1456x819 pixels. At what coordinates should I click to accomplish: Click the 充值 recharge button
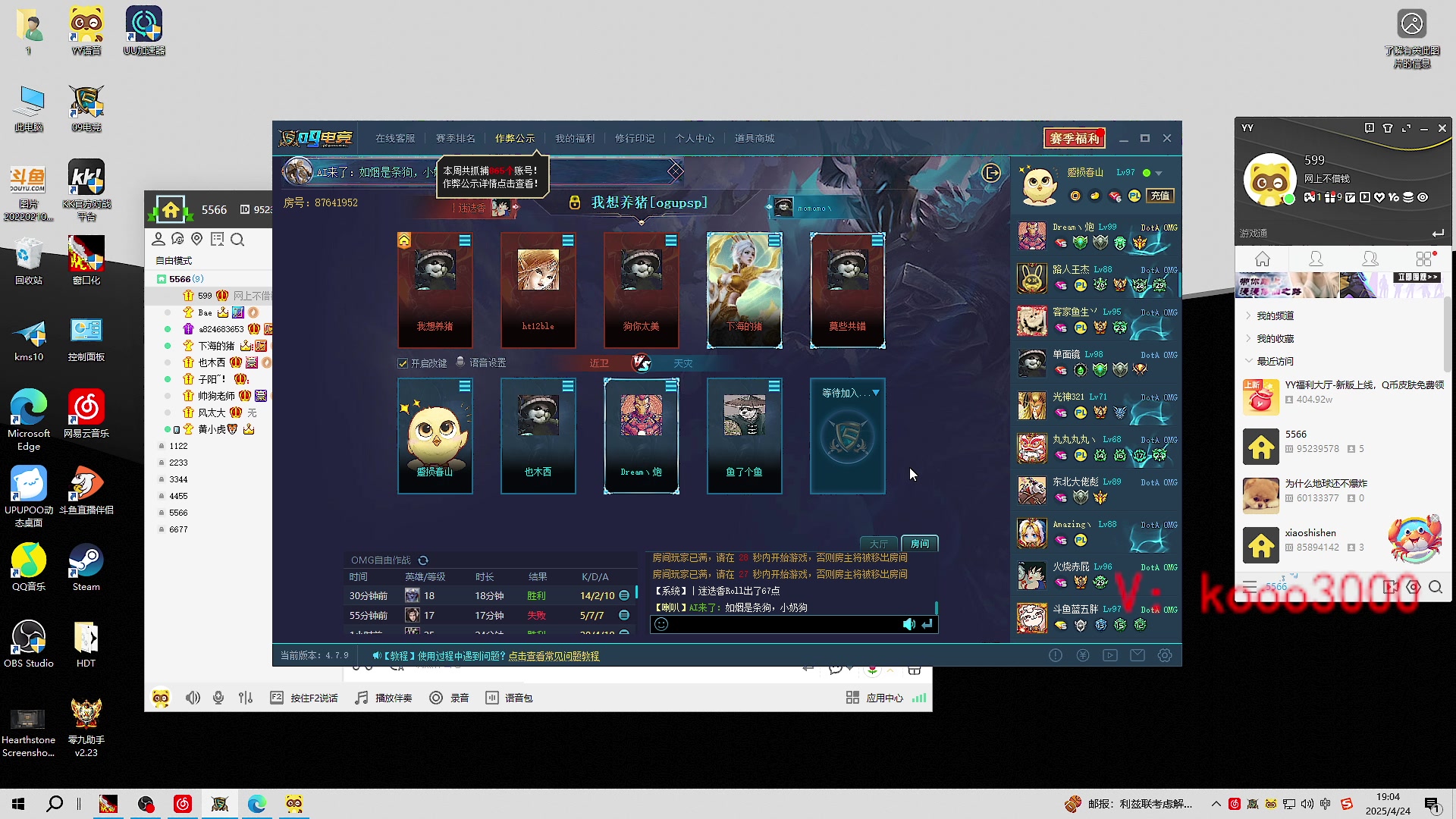1160,196
